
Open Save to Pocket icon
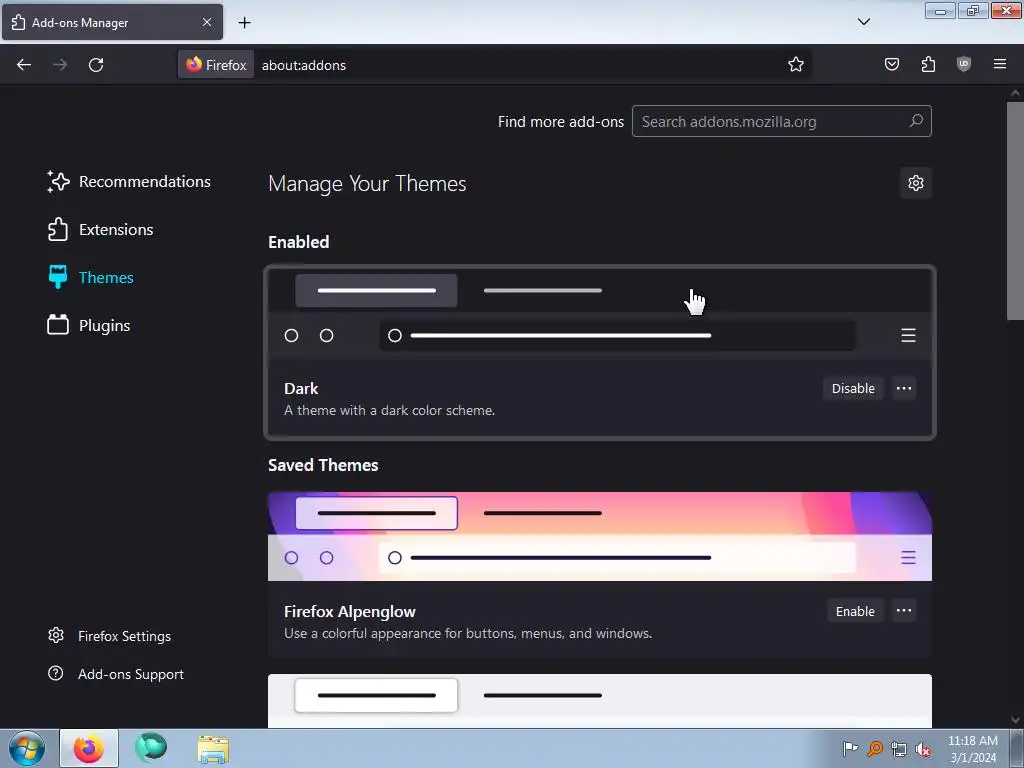[891, 65]
